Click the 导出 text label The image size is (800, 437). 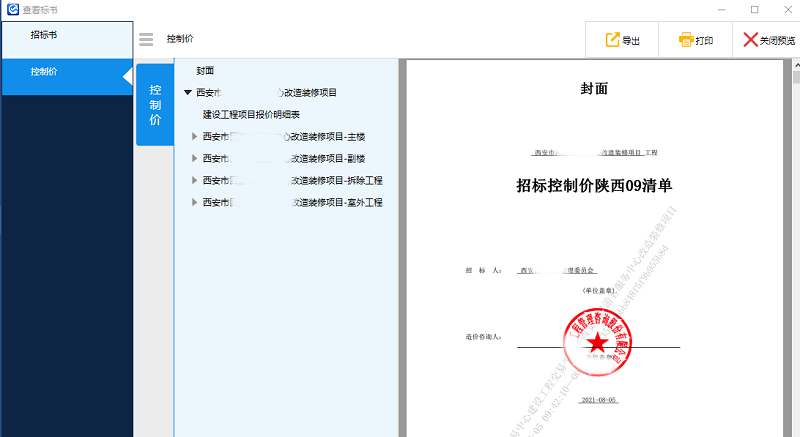coord(631,41)
